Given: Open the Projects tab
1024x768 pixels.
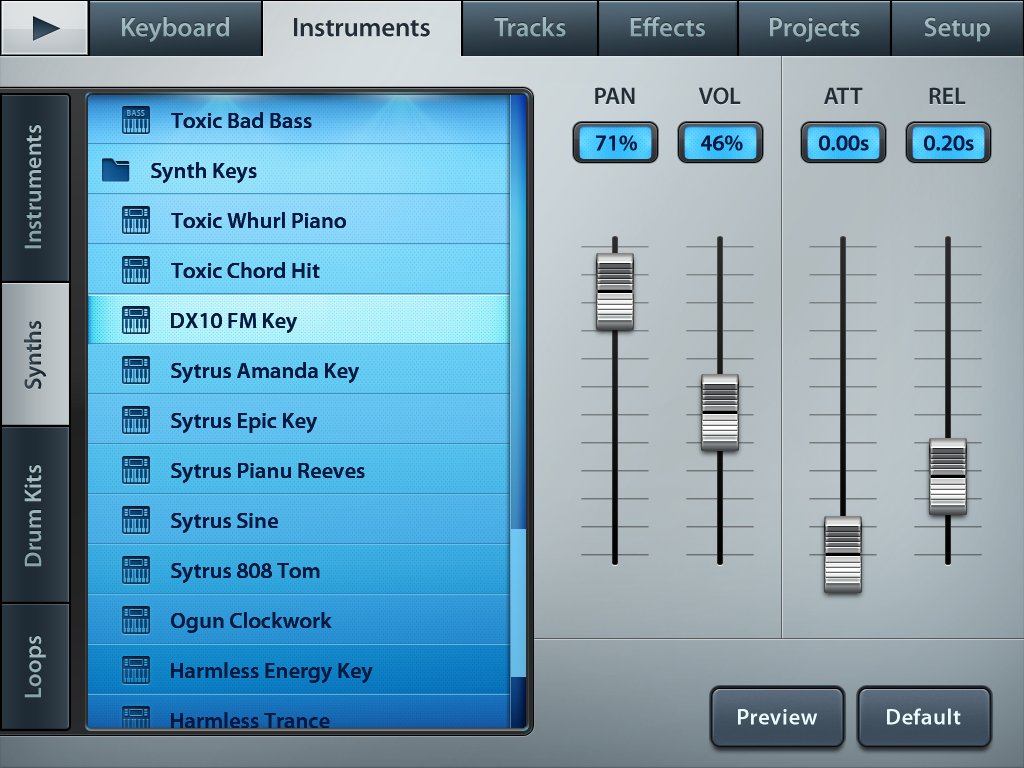Looking at the screenshot, I should [814, 27].
